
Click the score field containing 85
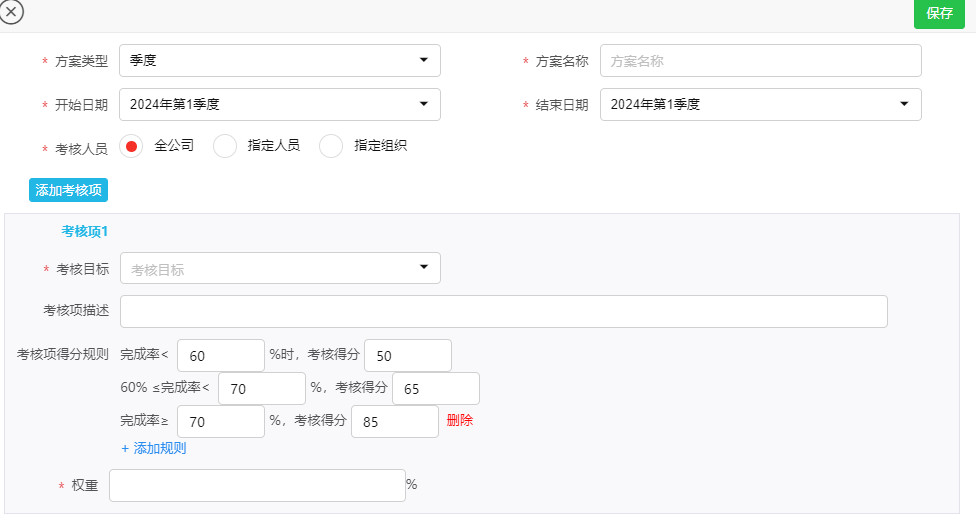click(394, 421)
